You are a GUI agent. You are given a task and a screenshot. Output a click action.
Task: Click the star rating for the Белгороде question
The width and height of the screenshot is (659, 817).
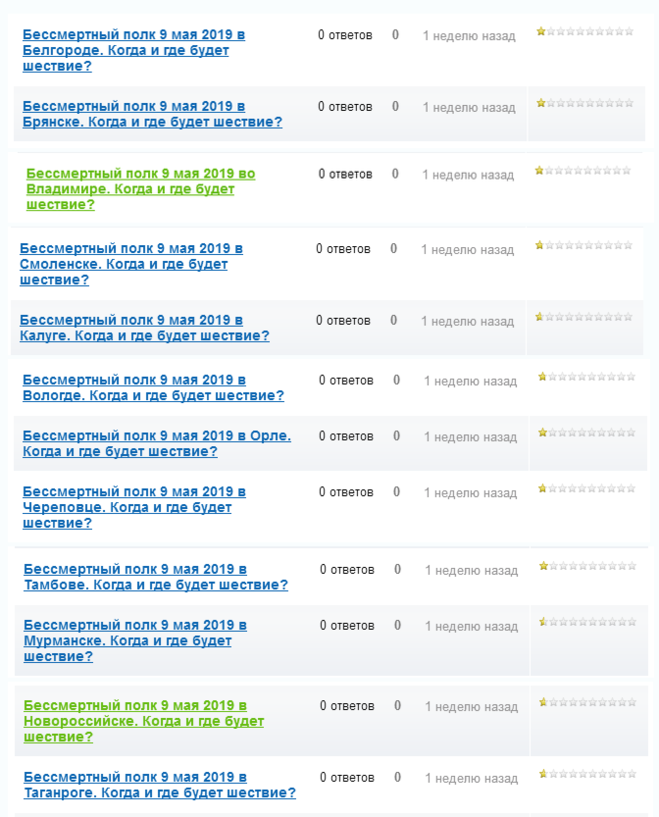[x=585, y=31]
